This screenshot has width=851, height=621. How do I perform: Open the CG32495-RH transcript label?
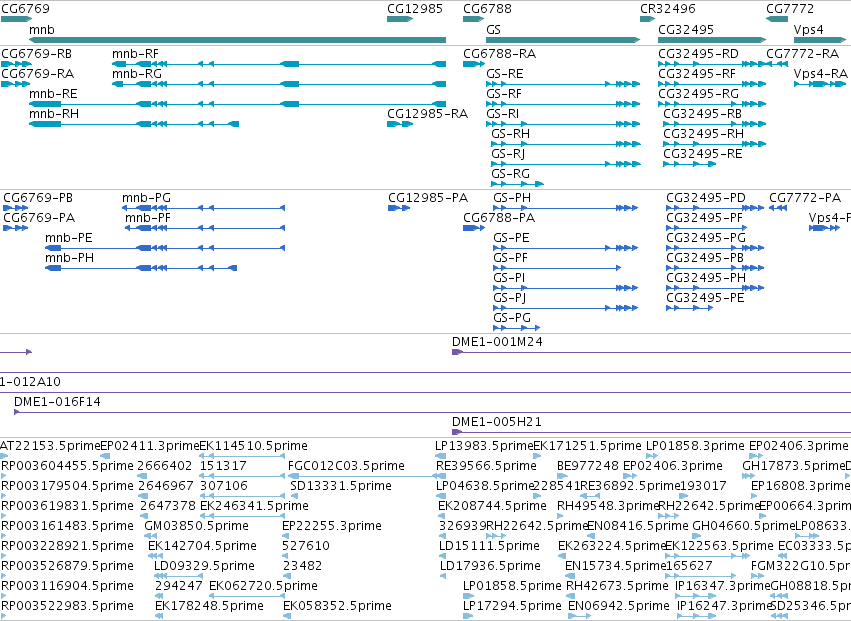703,134
